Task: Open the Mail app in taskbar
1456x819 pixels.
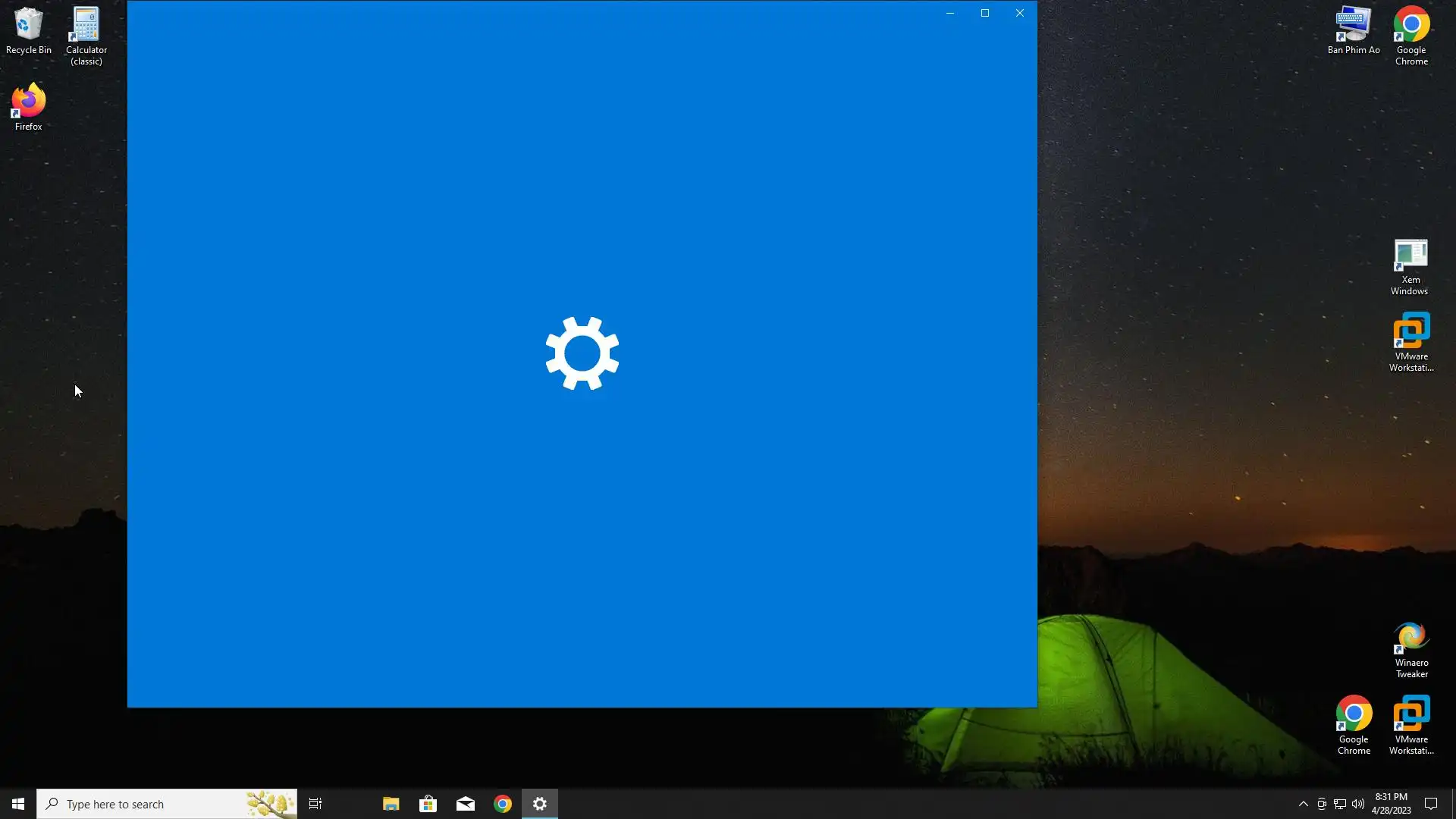Action: tap(466, 804)
